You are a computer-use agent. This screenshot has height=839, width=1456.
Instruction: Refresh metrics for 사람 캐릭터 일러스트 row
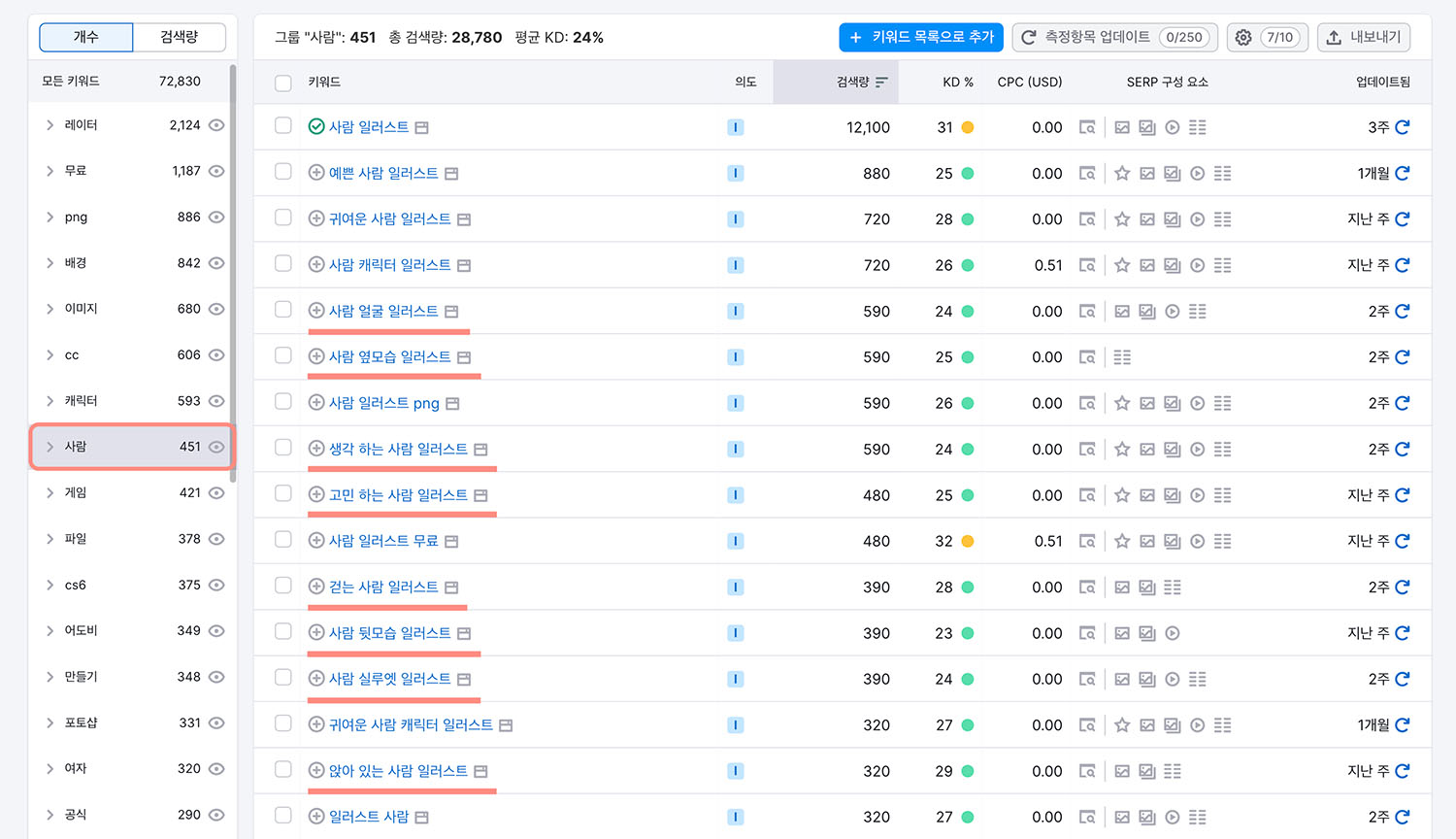(1402, 265)
